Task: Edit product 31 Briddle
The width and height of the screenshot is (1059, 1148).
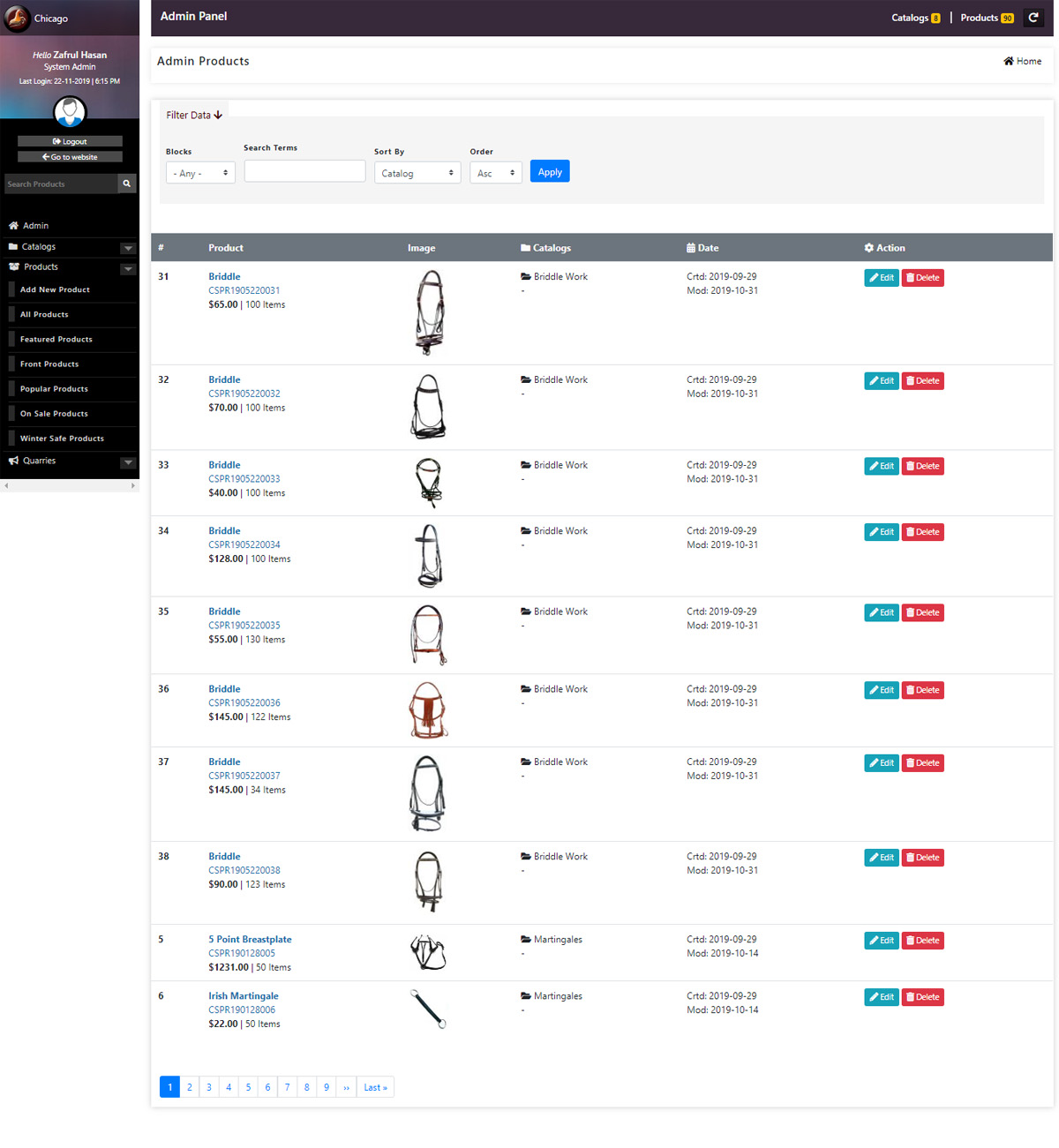Action: coord(881,278)
